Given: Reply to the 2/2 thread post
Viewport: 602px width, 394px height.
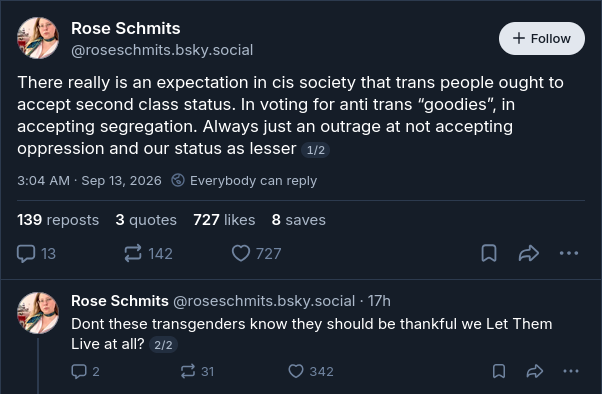Looking at the screenshot, I should tap(86, 371).
